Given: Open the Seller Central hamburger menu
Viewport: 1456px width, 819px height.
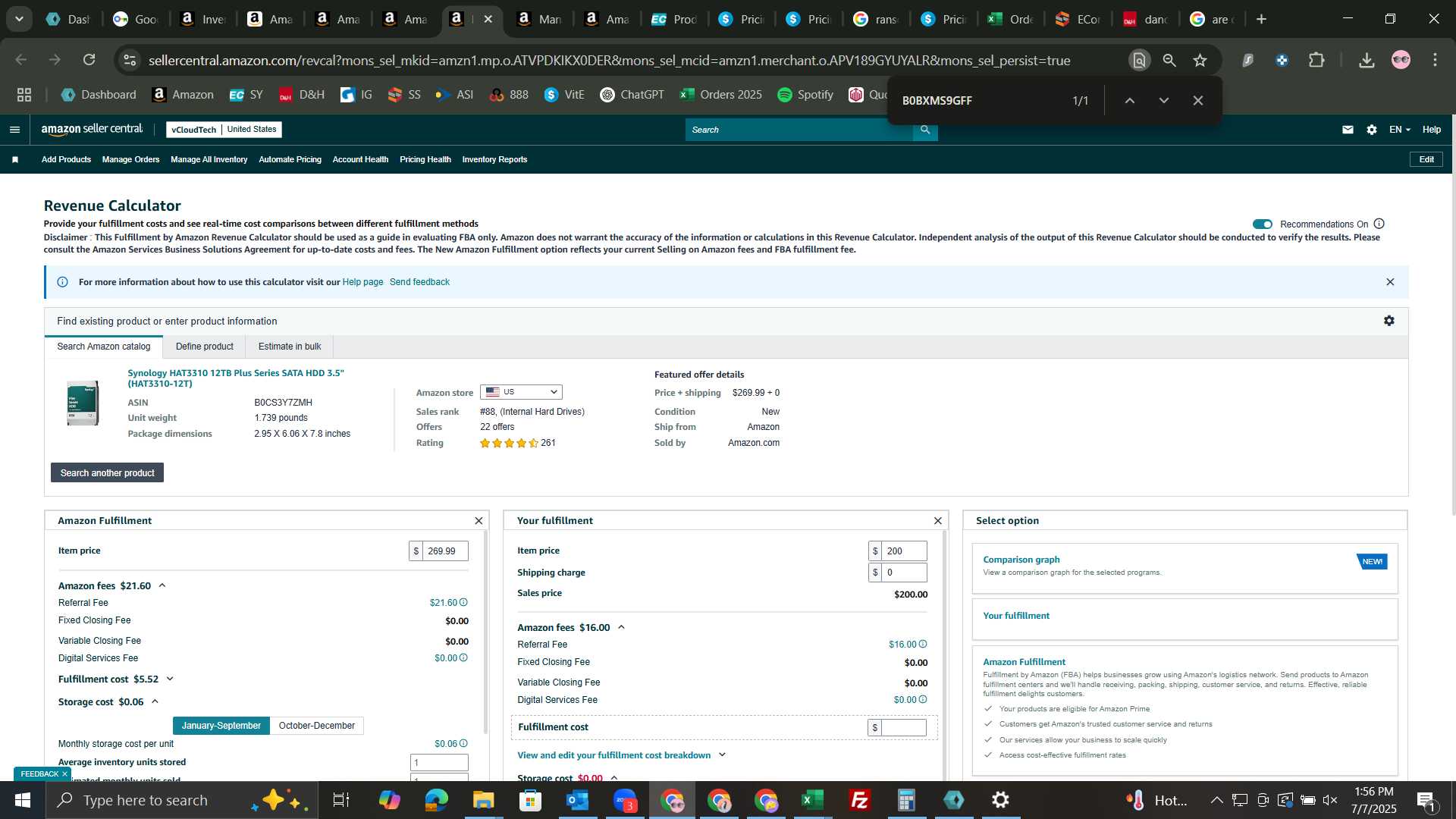Looking at the screenshot, I should pyautogui.click(x=14, y=130).
